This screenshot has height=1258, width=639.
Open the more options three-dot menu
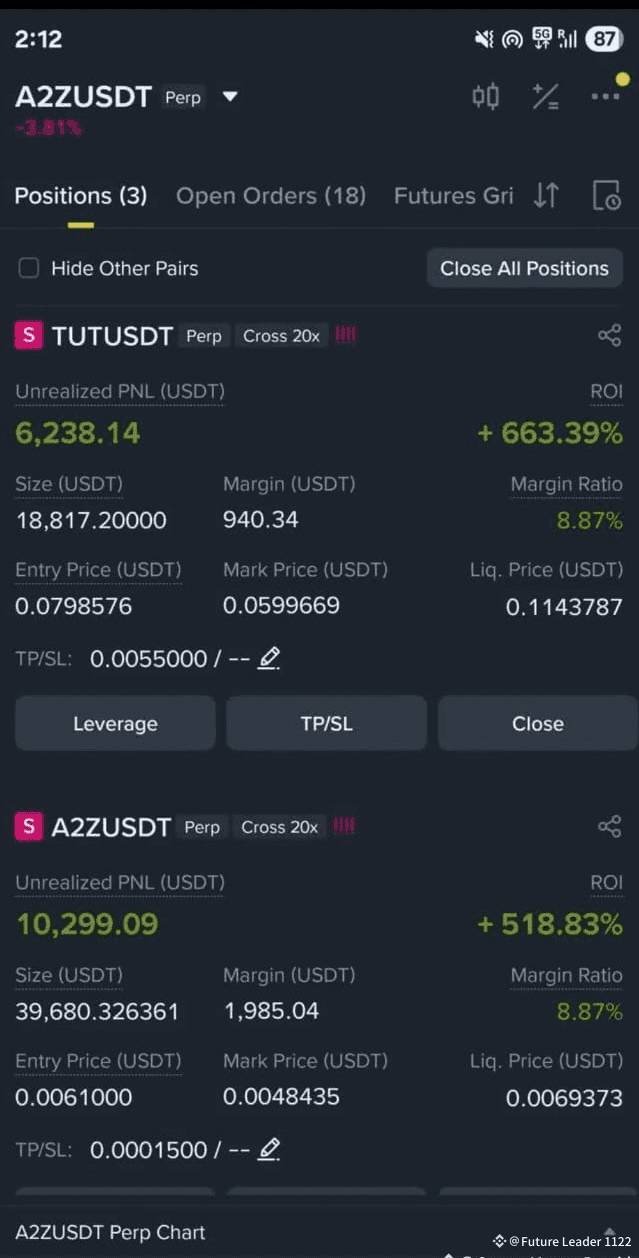tap(607, 96)
